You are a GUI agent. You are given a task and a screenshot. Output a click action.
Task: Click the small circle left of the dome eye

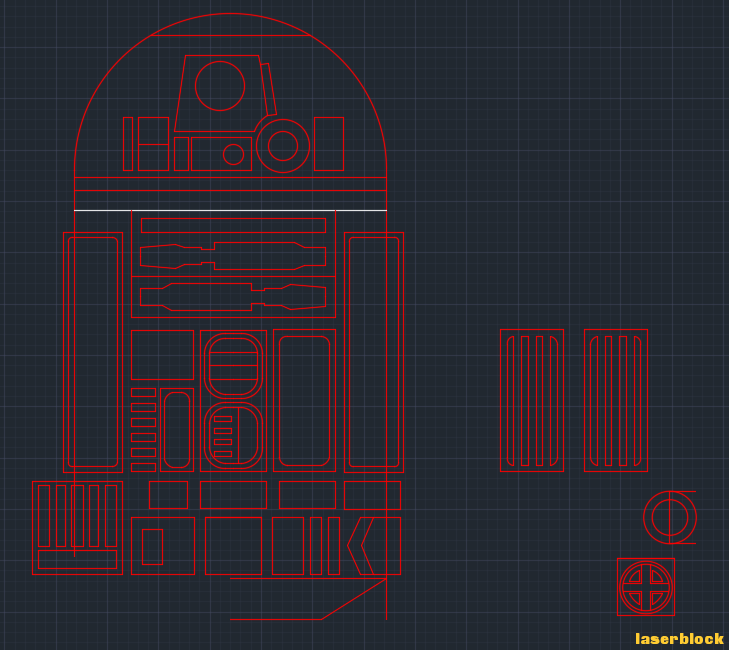[x=233, y=154]
